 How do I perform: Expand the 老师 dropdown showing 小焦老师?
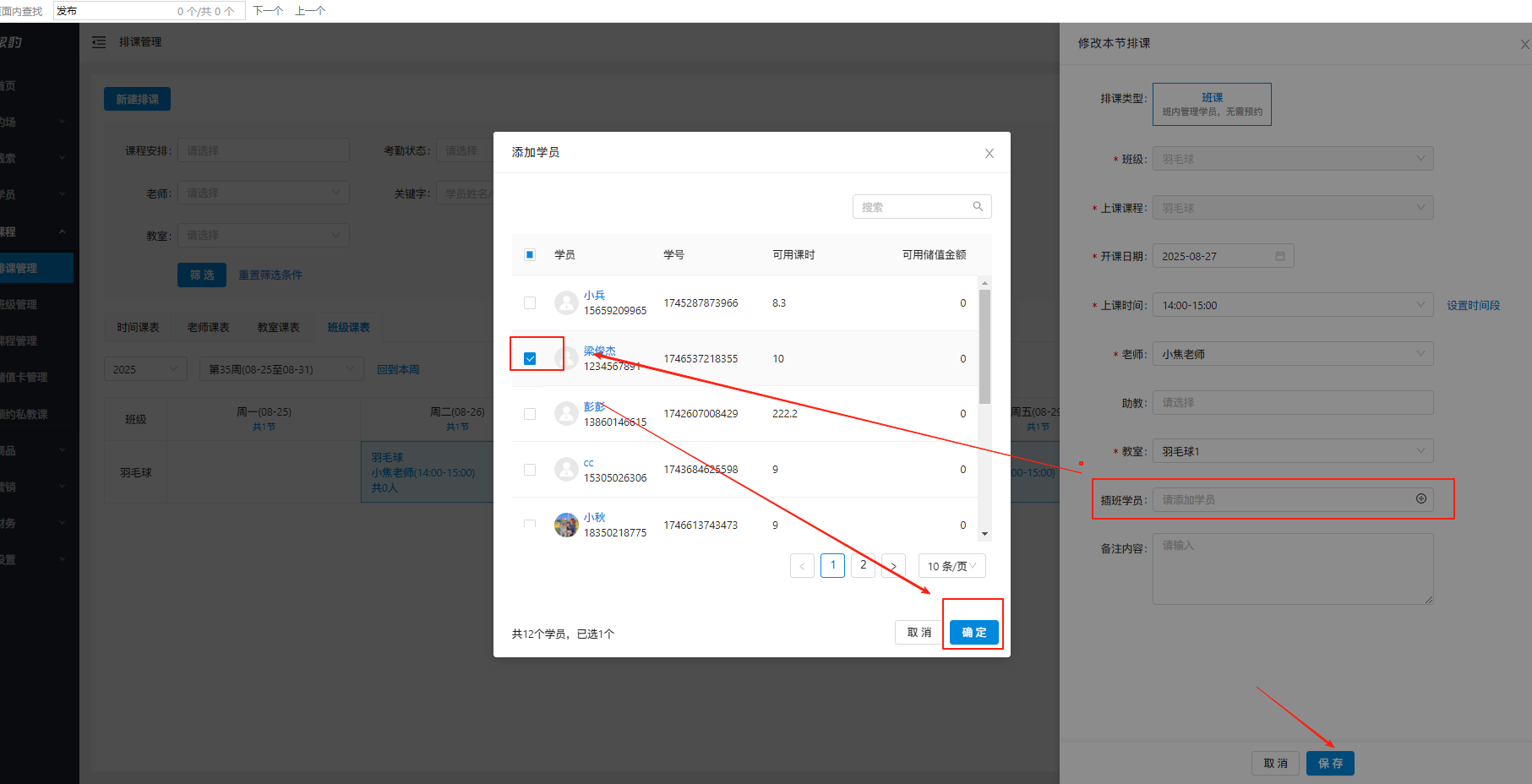point(1292,354)
